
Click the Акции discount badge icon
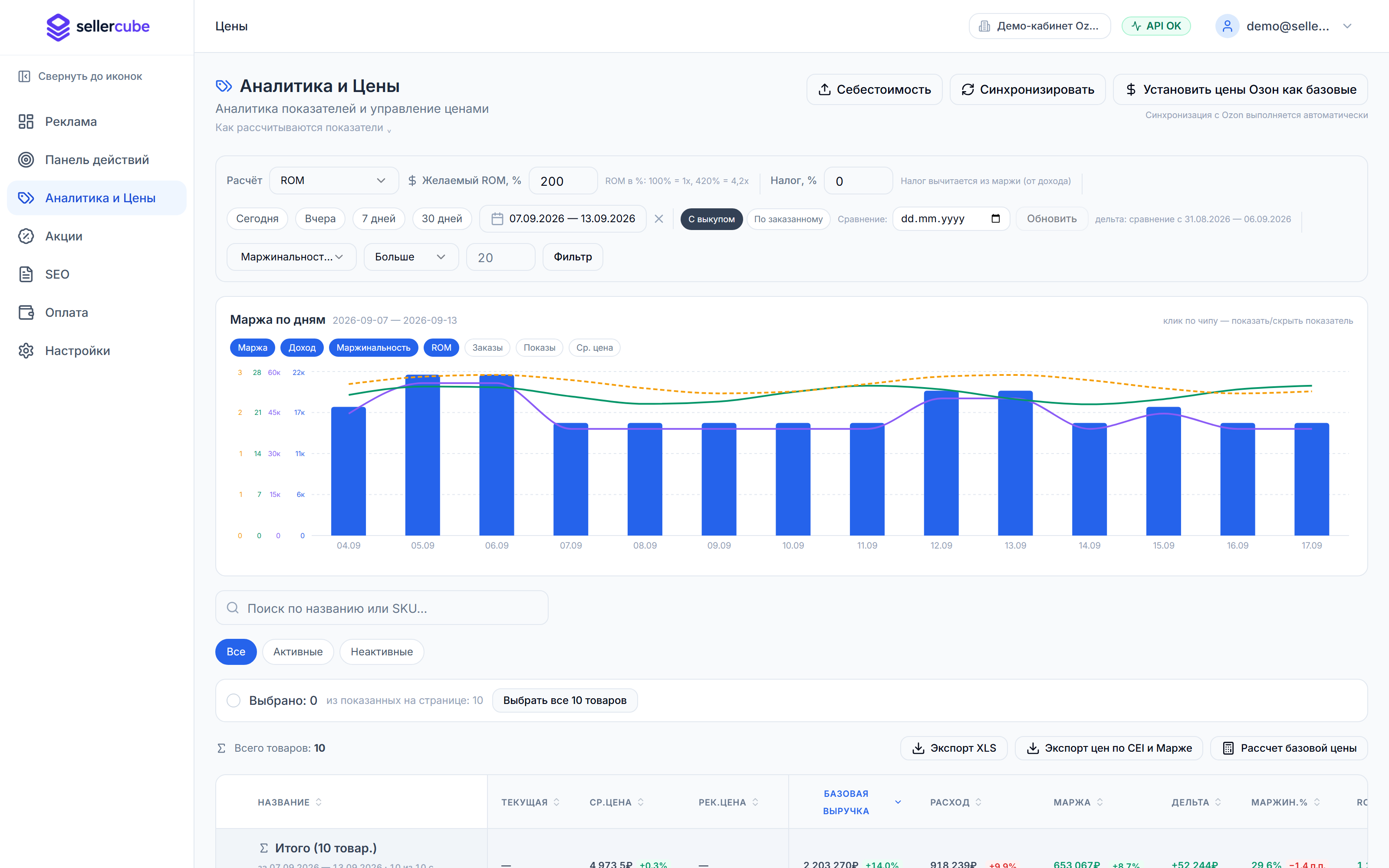coord(26,236)
